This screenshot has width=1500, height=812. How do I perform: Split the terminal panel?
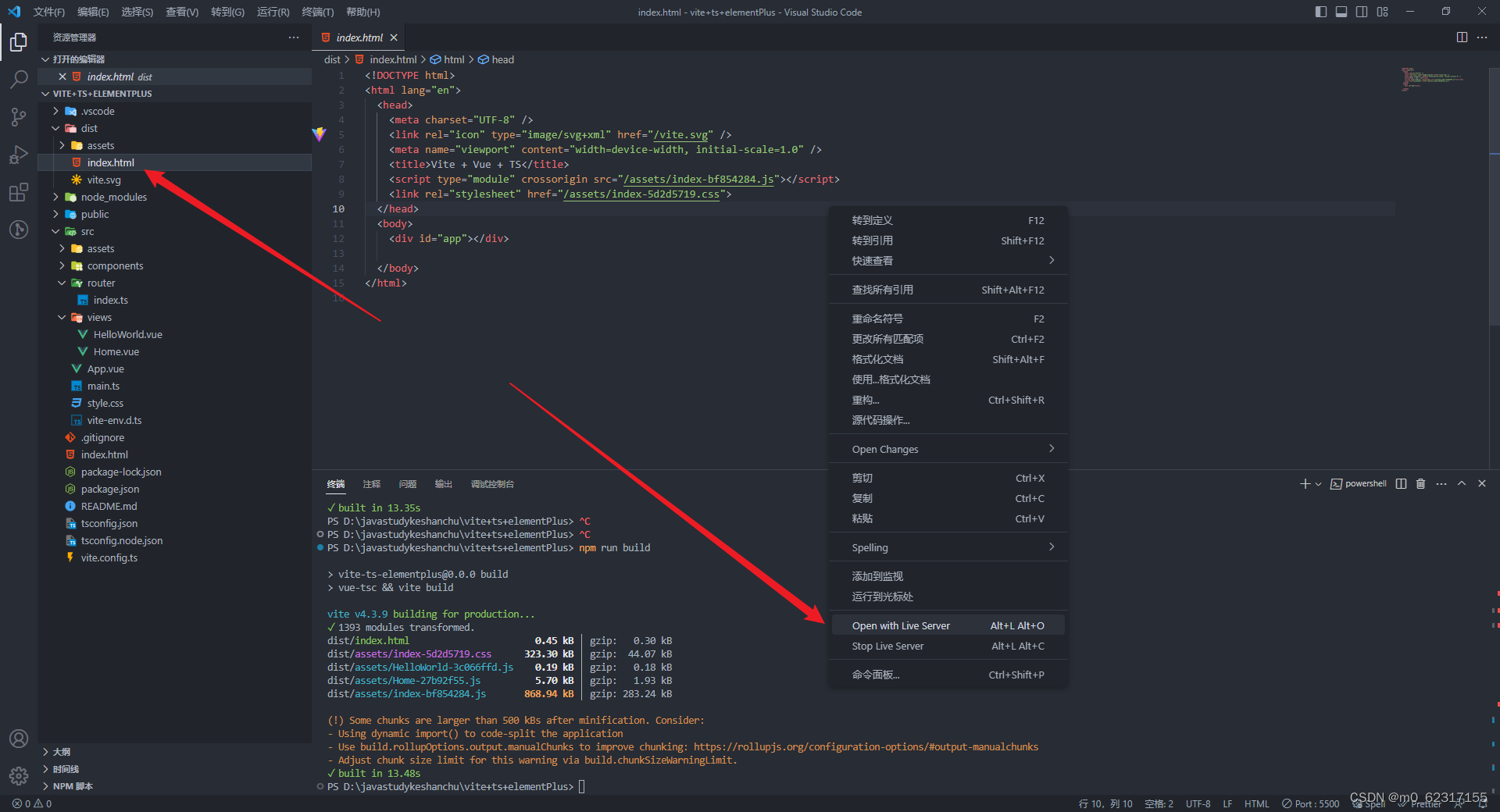(1401, 484)
